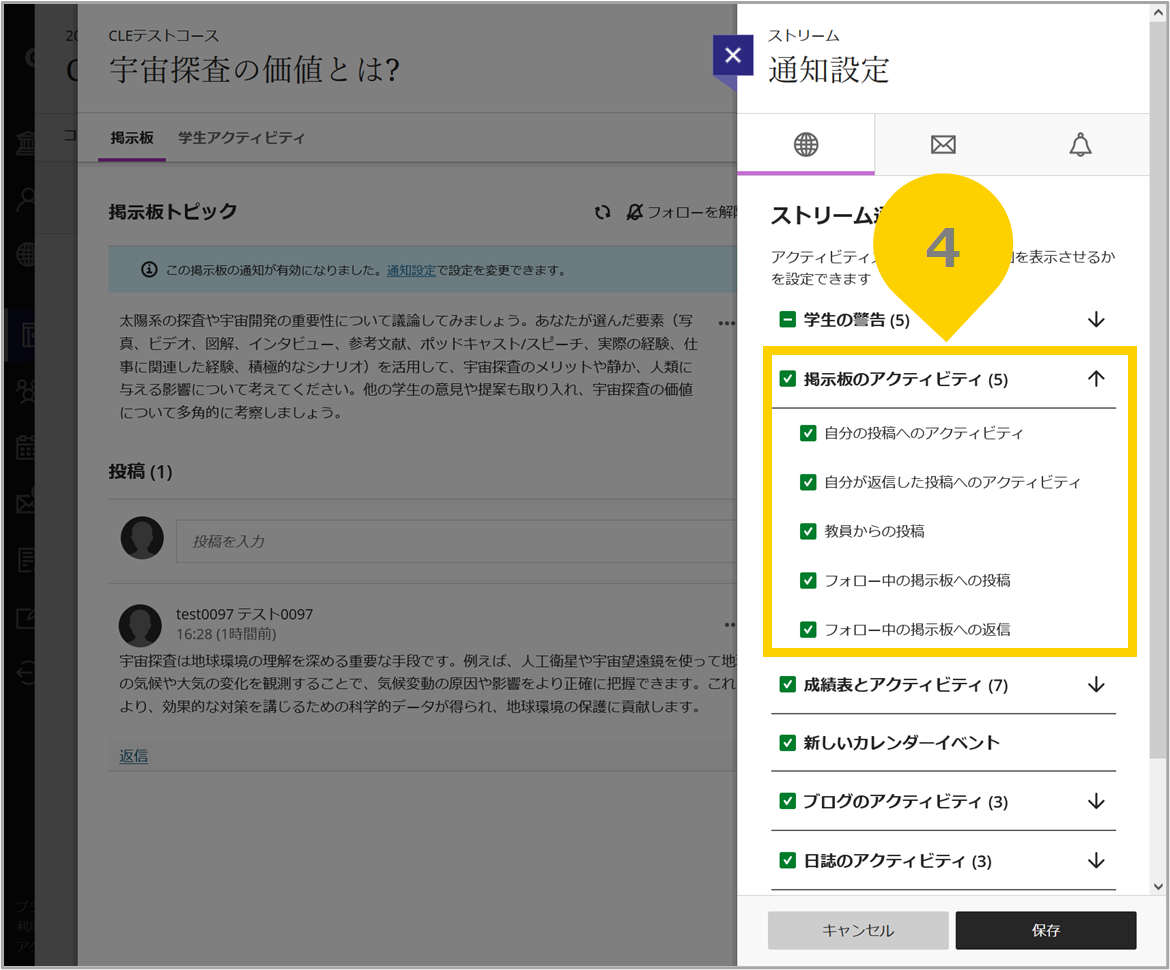Click the 日誌のアクティビティ (3) label
1170x970 pixels.
[897, 861]
